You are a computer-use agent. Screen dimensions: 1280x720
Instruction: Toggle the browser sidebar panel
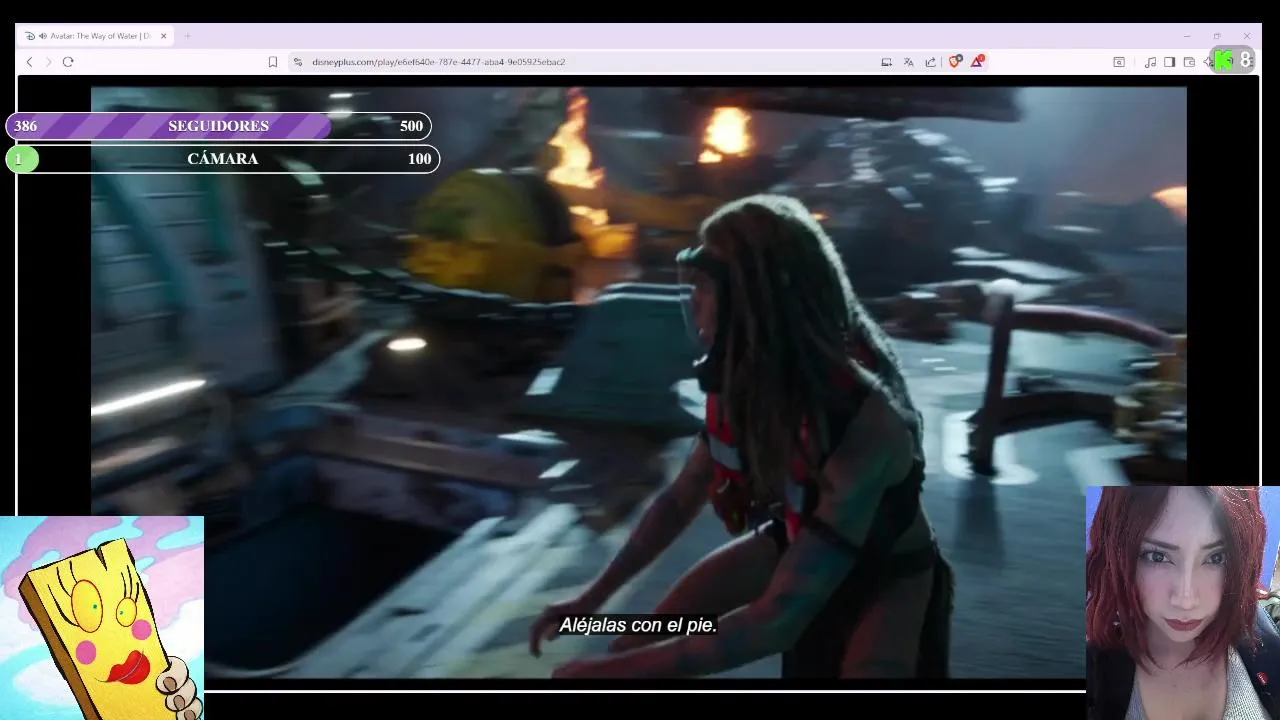[x=1169, y=62]
